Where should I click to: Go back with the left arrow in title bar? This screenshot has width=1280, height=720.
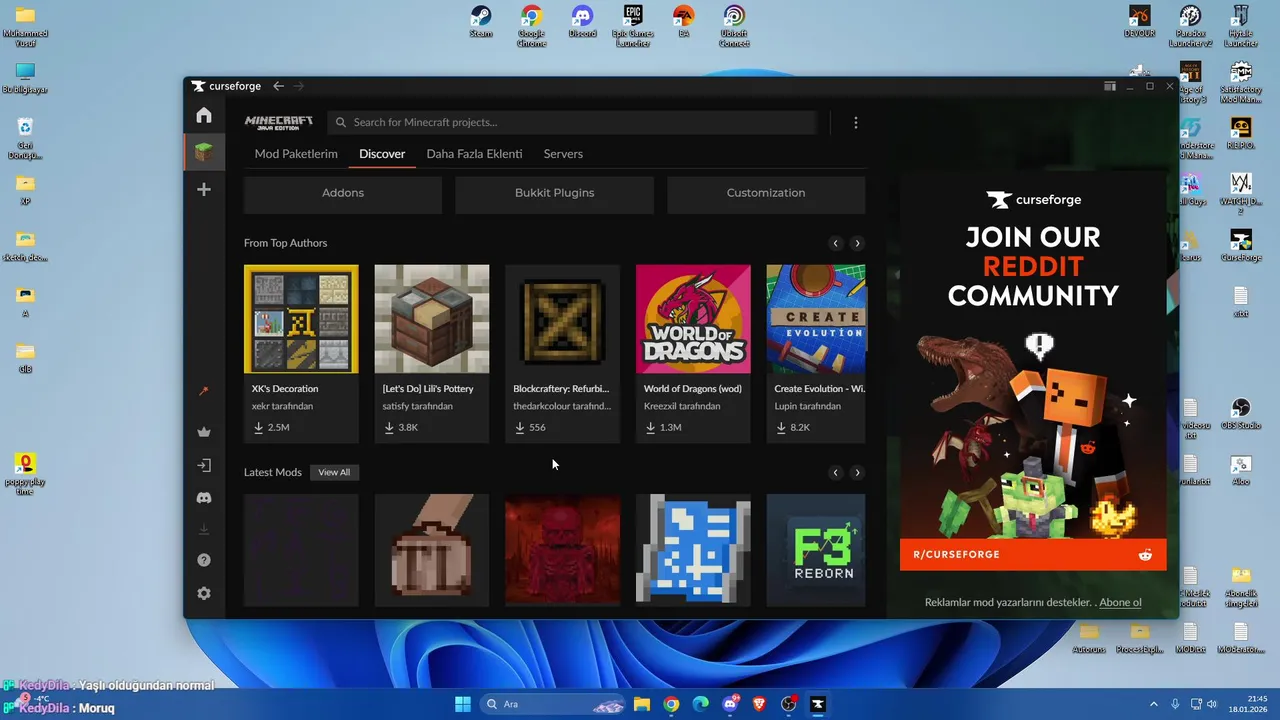(x=278, y=86)
